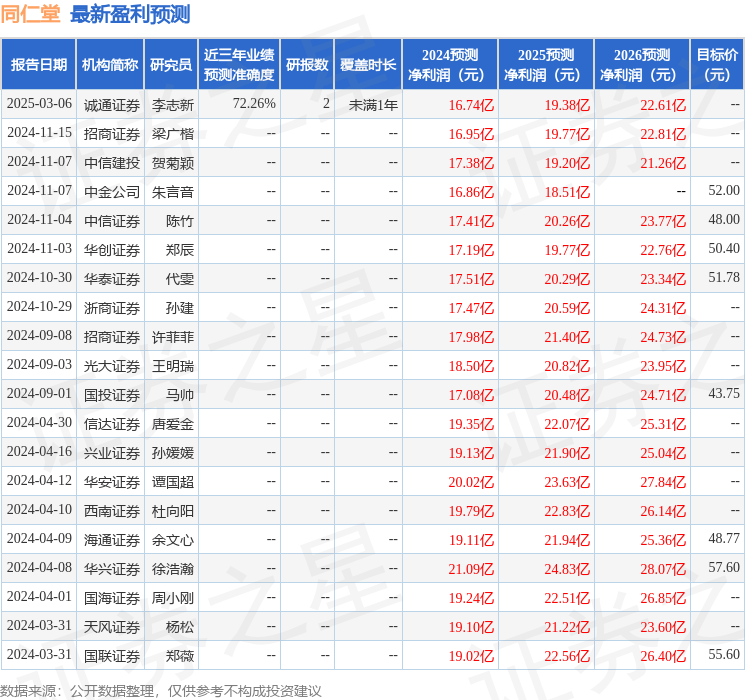Select date 2024-11-15
Viewport: 745px width, 700px height.
[39, 133]
